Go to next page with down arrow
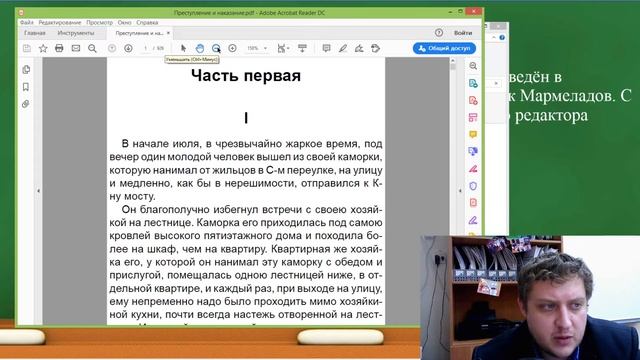Image resolution: width=640 pixels, height=360 pixels. click(x=128, y=48)
